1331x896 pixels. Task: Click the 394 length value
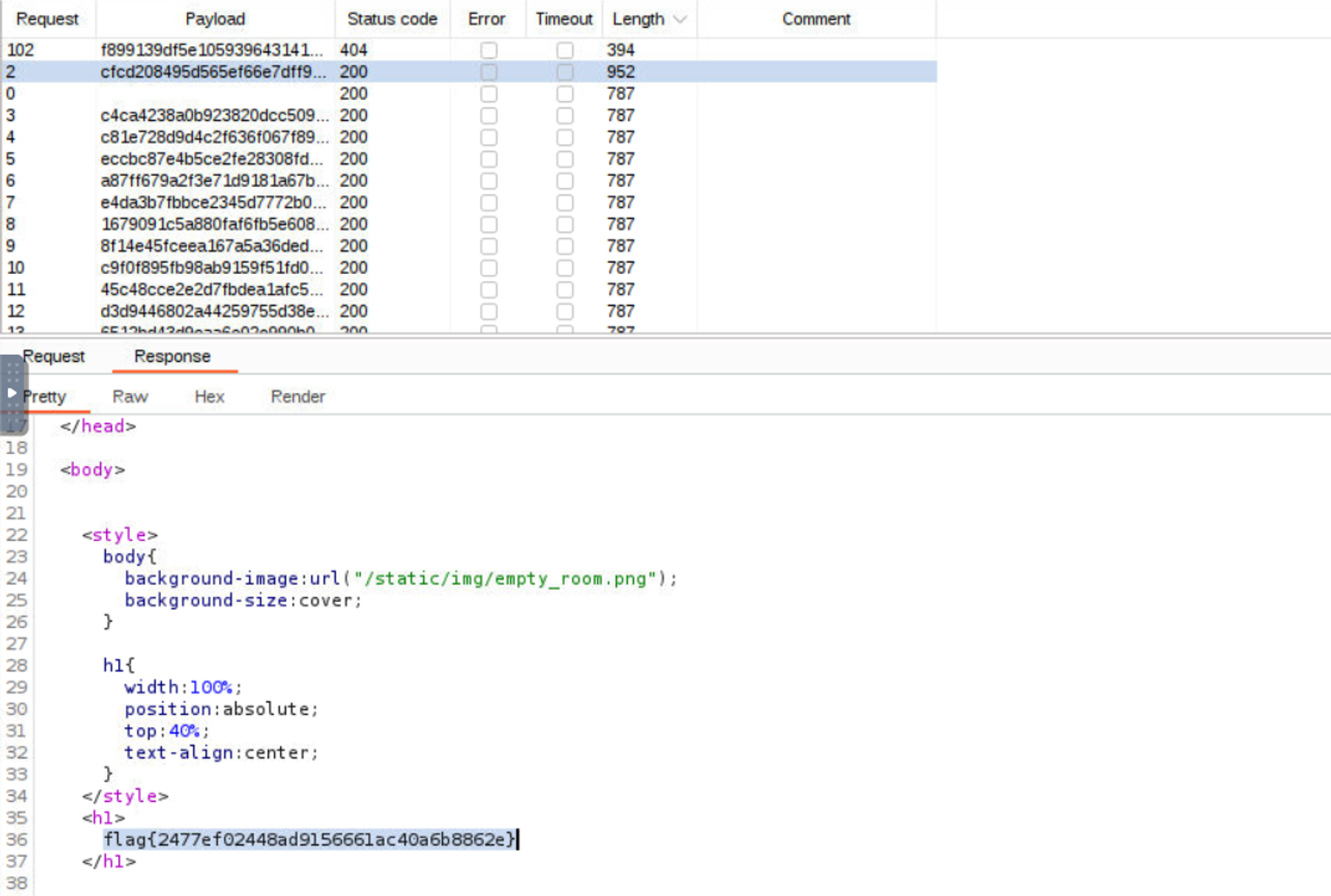point(620,50)
